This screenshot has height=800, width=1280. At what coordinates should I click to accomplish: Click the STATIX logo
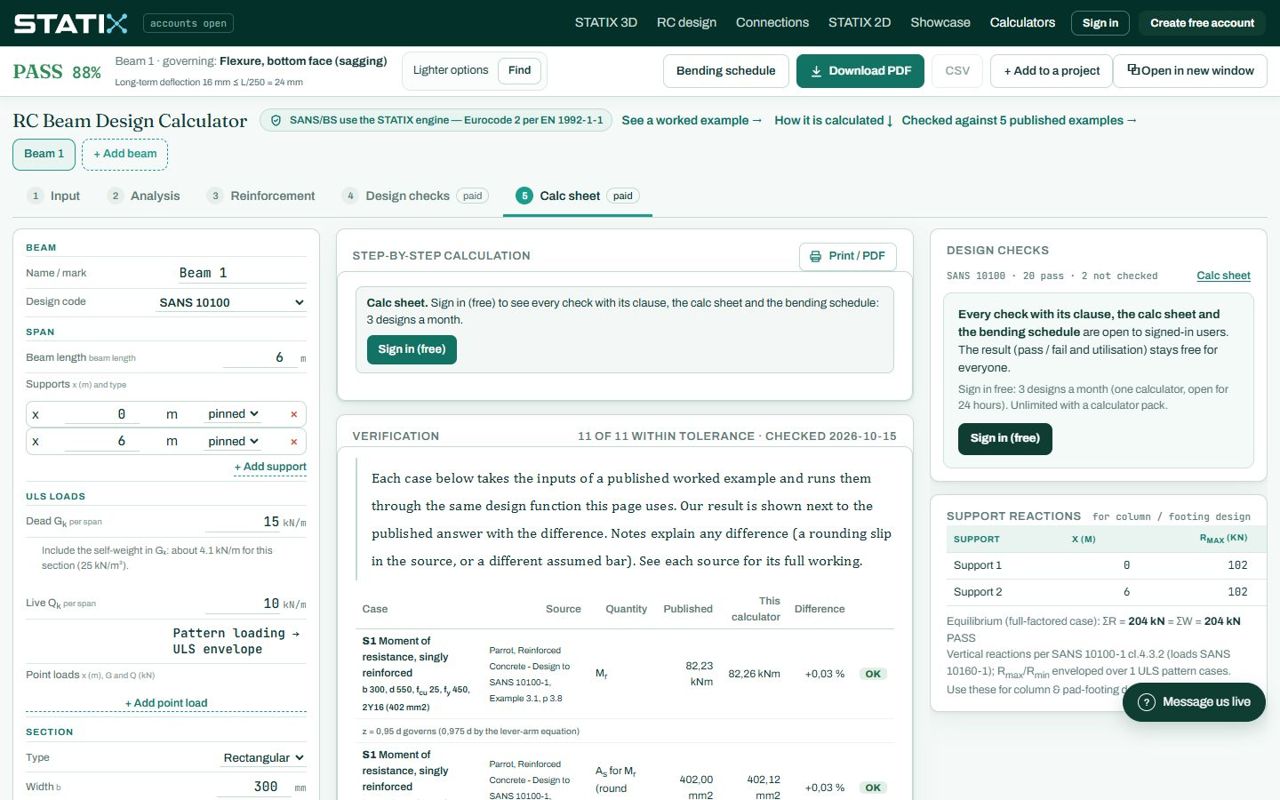[x=70, y=23]
